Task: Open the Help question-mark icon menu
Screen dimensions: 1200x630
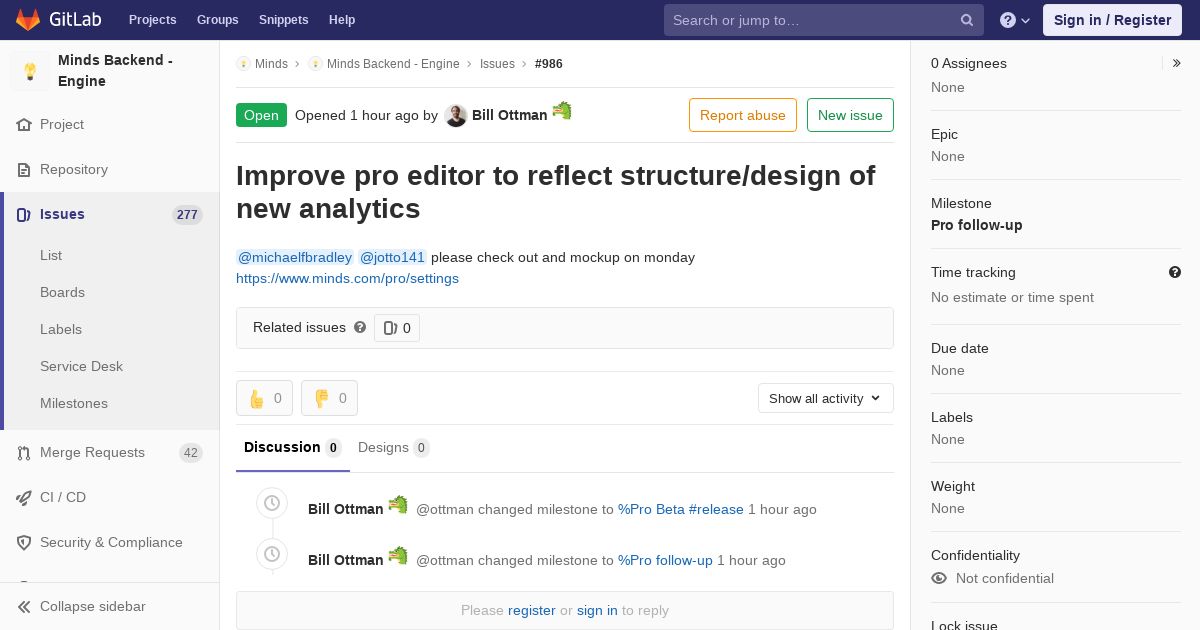Action: click(x=1015, y=20)
